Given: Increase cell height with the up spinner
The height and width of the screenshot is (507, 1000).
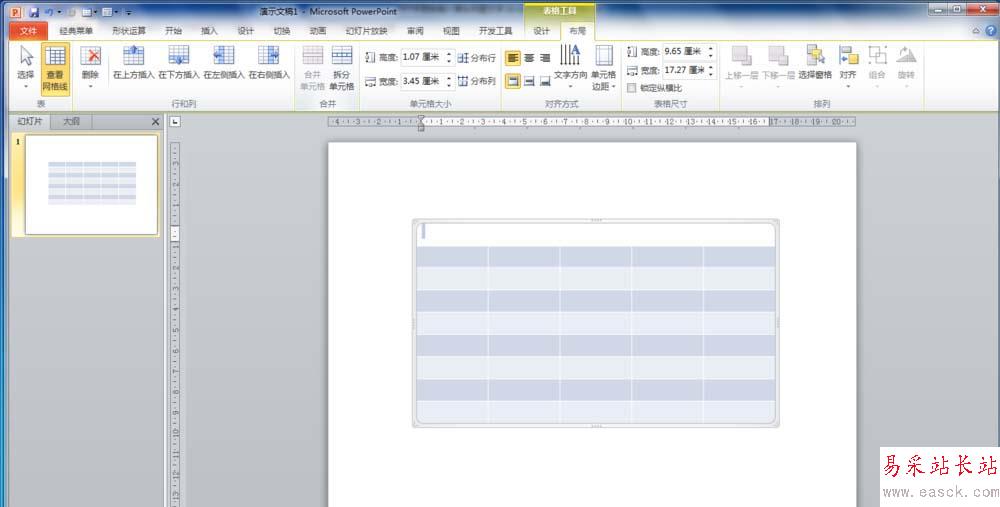Looking at the screenshot, I should pos(450,54).
